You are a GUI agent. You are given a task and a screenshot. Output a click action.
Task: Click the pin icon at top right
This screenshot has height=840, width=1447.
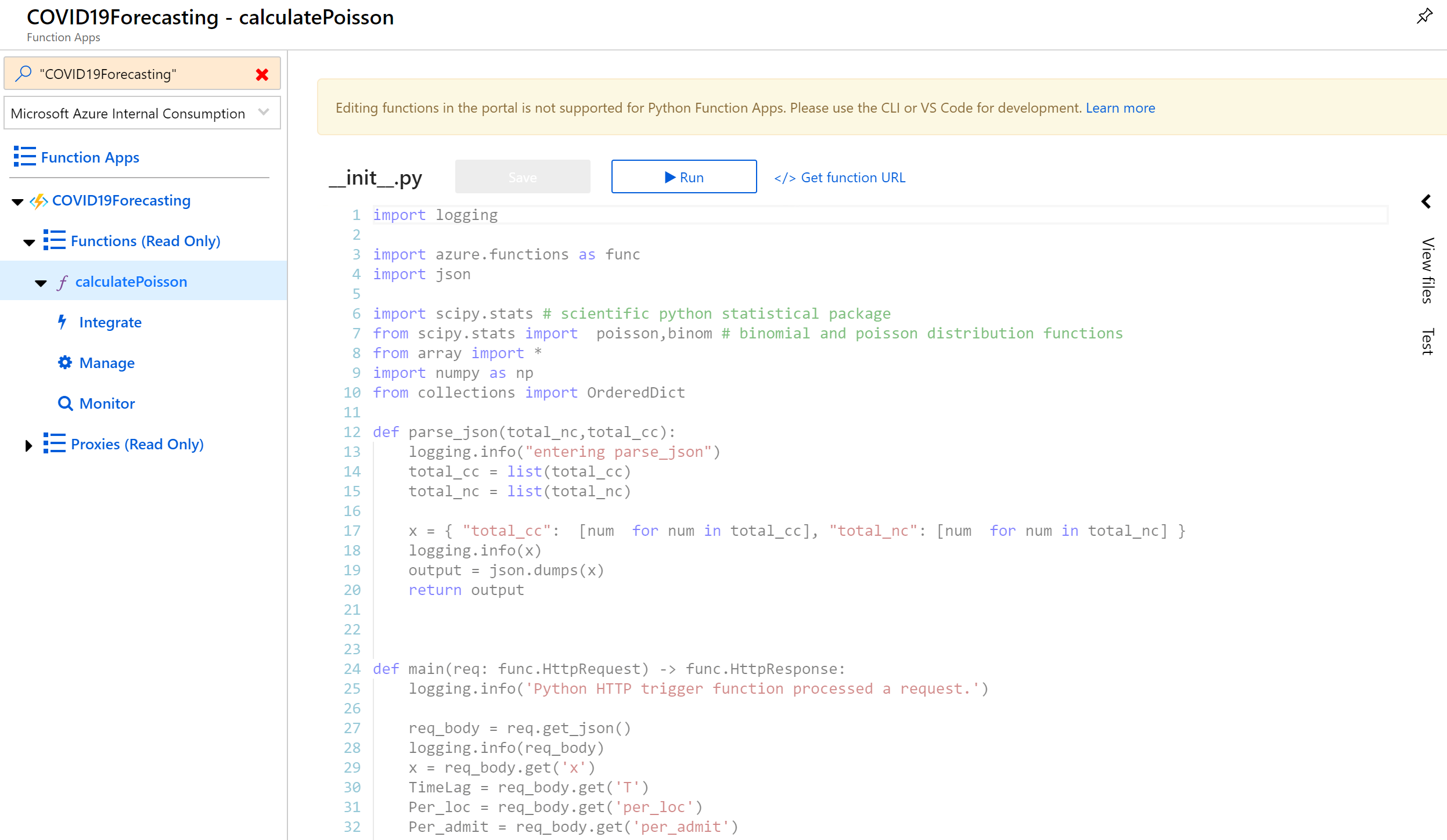(1424, 16)
